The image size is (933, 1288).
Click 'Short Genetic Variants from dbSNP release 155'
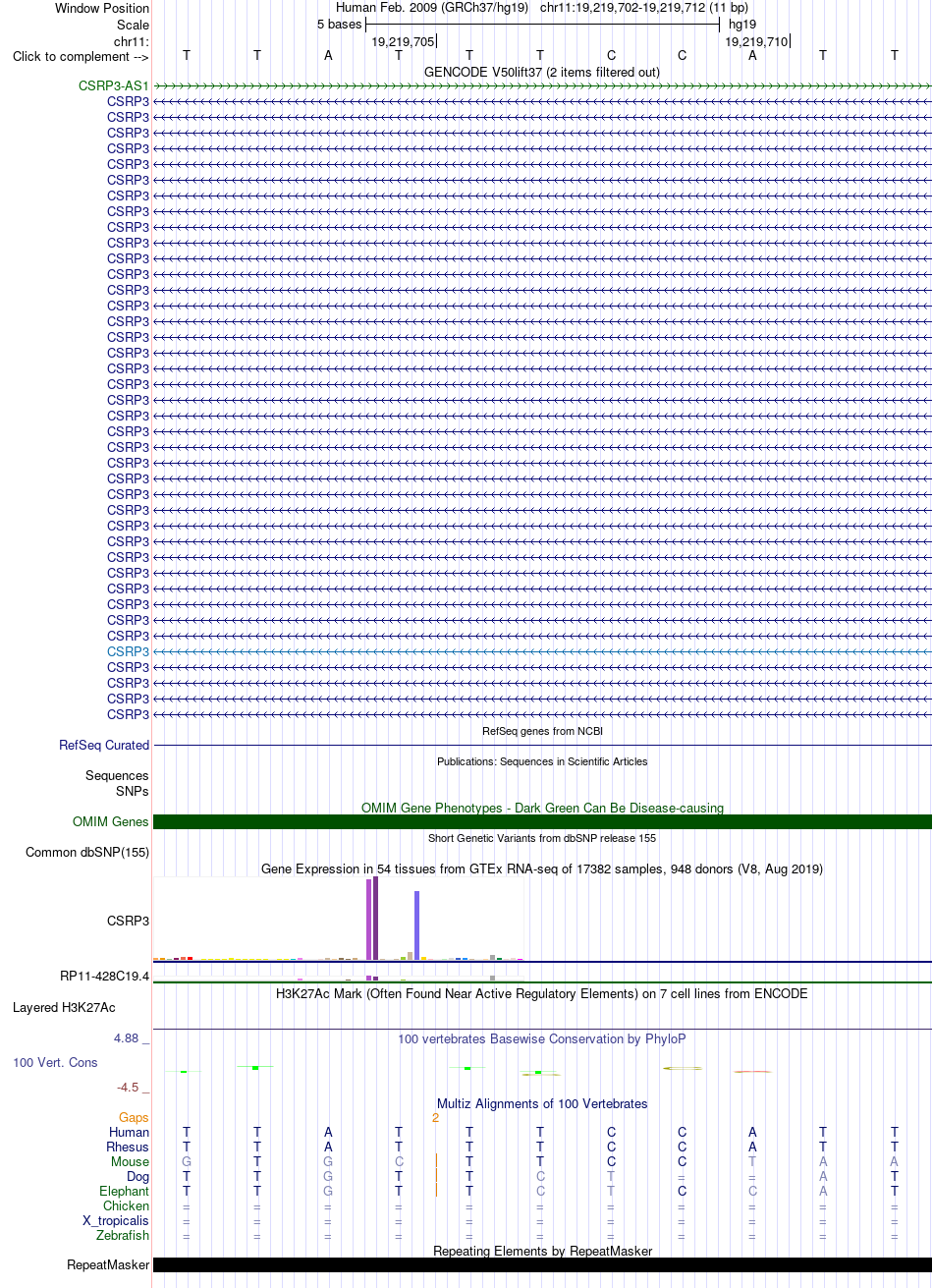click(x=542, y=838)
